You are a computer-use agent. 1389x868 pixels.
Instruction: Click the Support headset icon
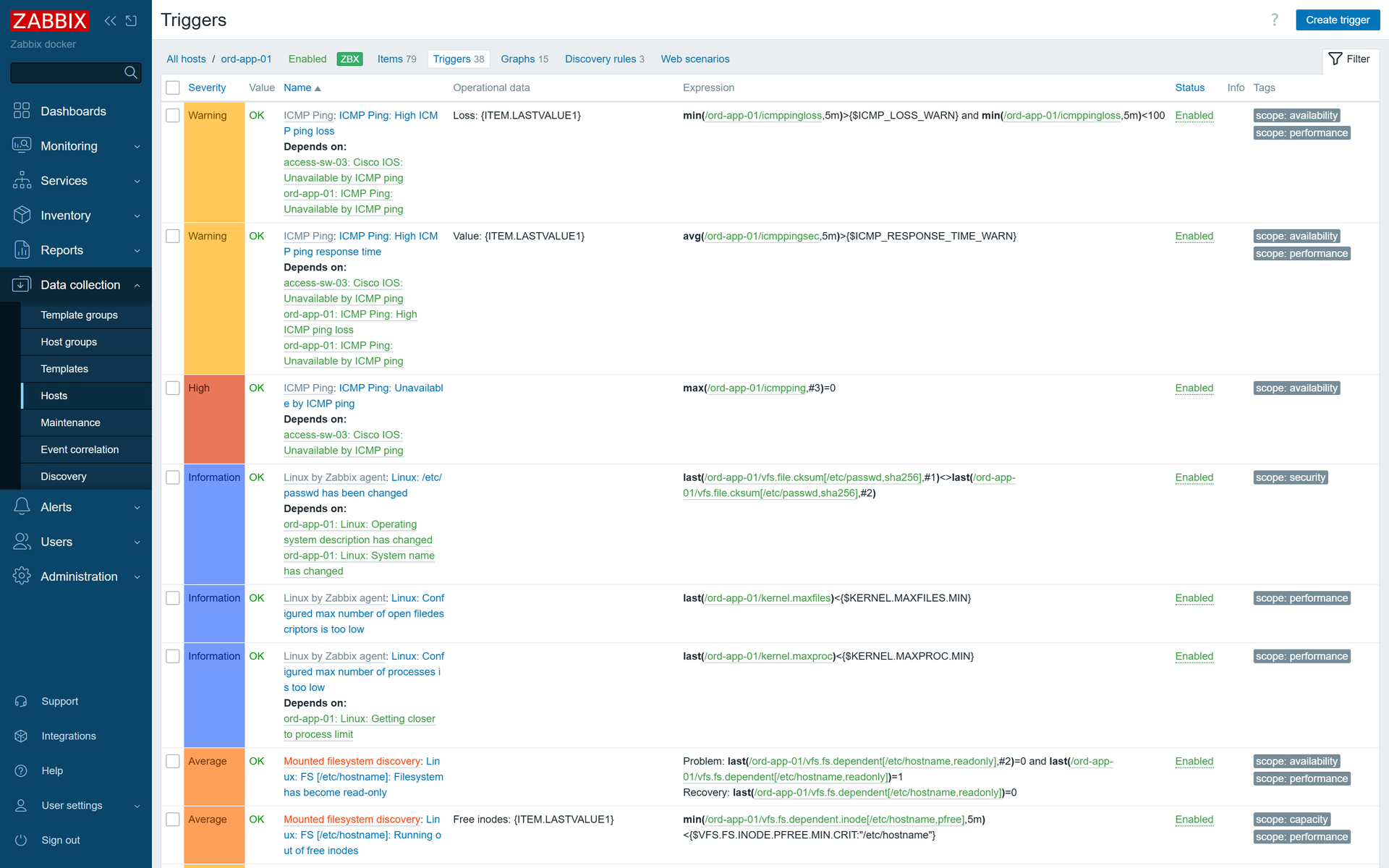[x=21, y=701]
